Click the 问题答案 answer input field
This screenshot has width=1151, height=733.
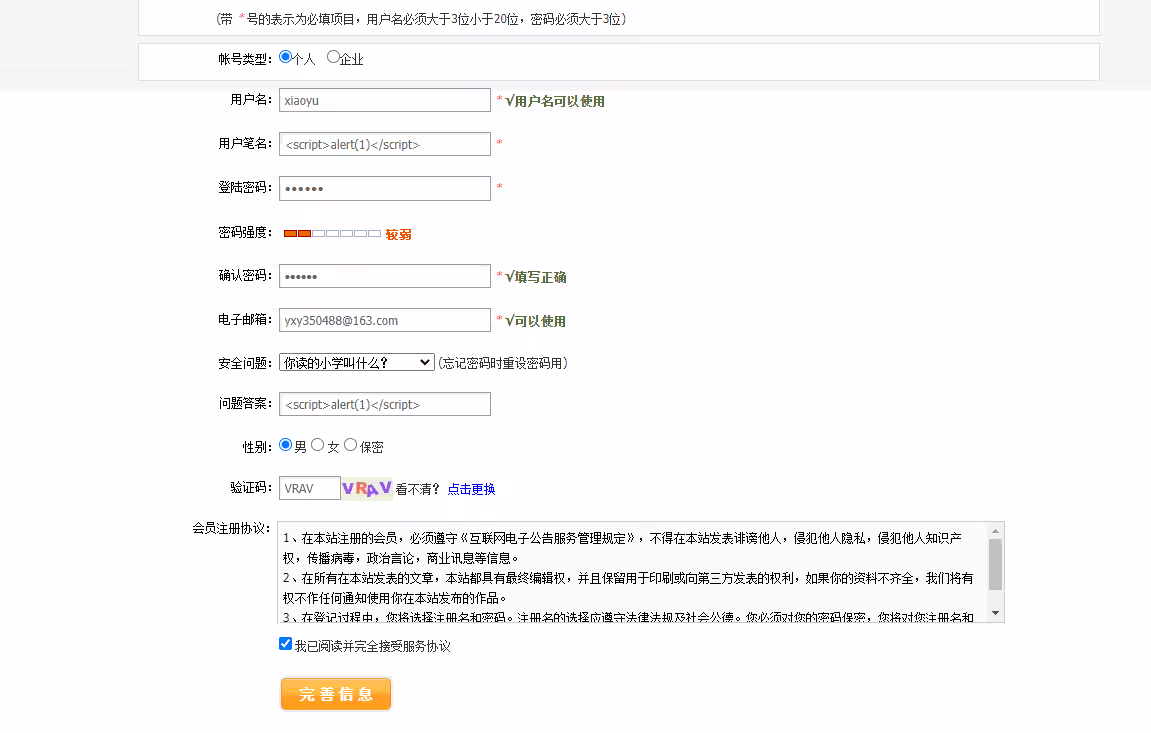(384, 404)
